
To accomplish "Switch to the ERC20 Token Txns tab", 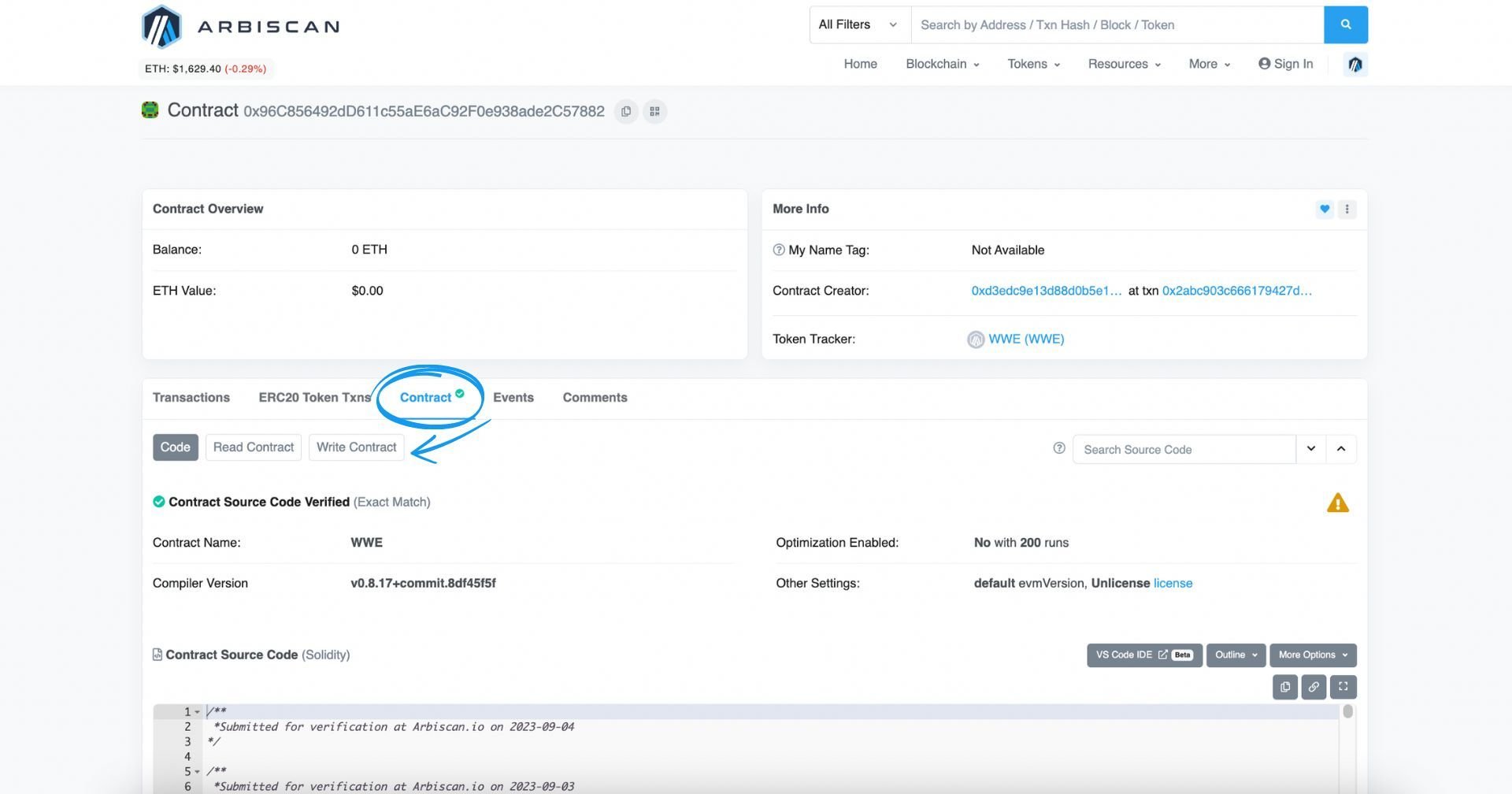I will (x=315, y=398).
